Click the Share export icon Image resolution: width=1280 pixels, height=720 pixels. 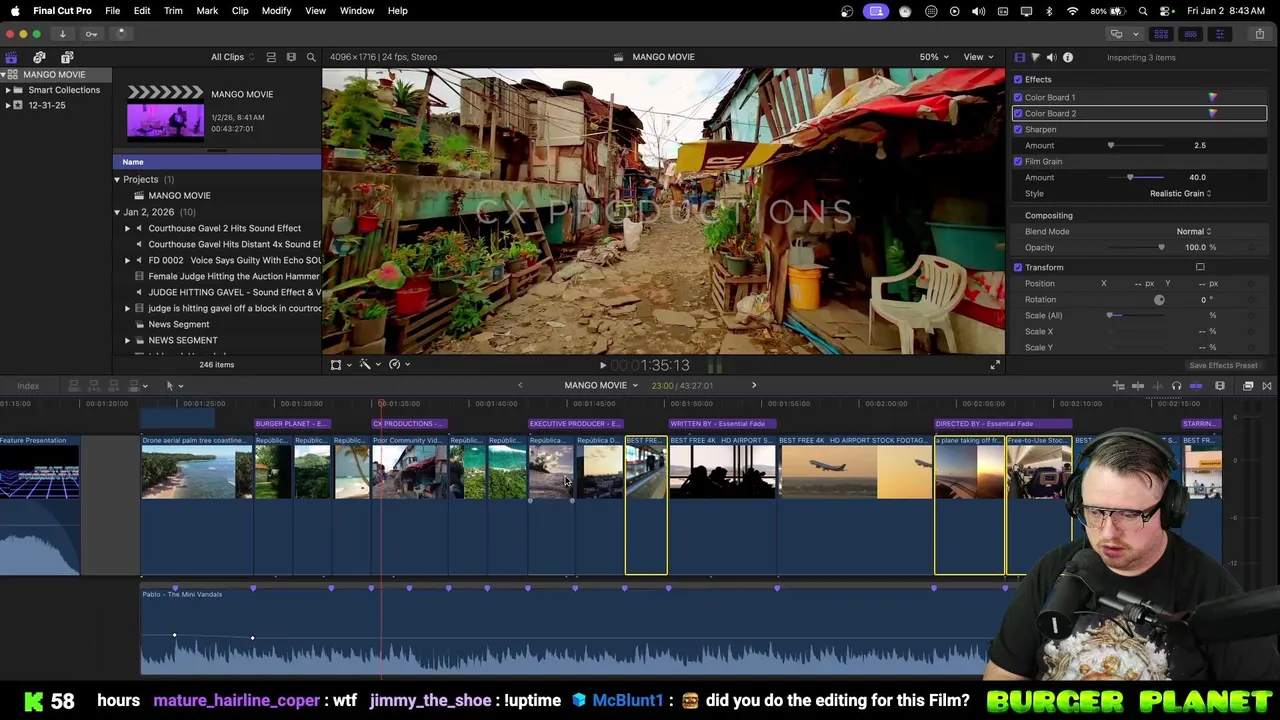1259,34
